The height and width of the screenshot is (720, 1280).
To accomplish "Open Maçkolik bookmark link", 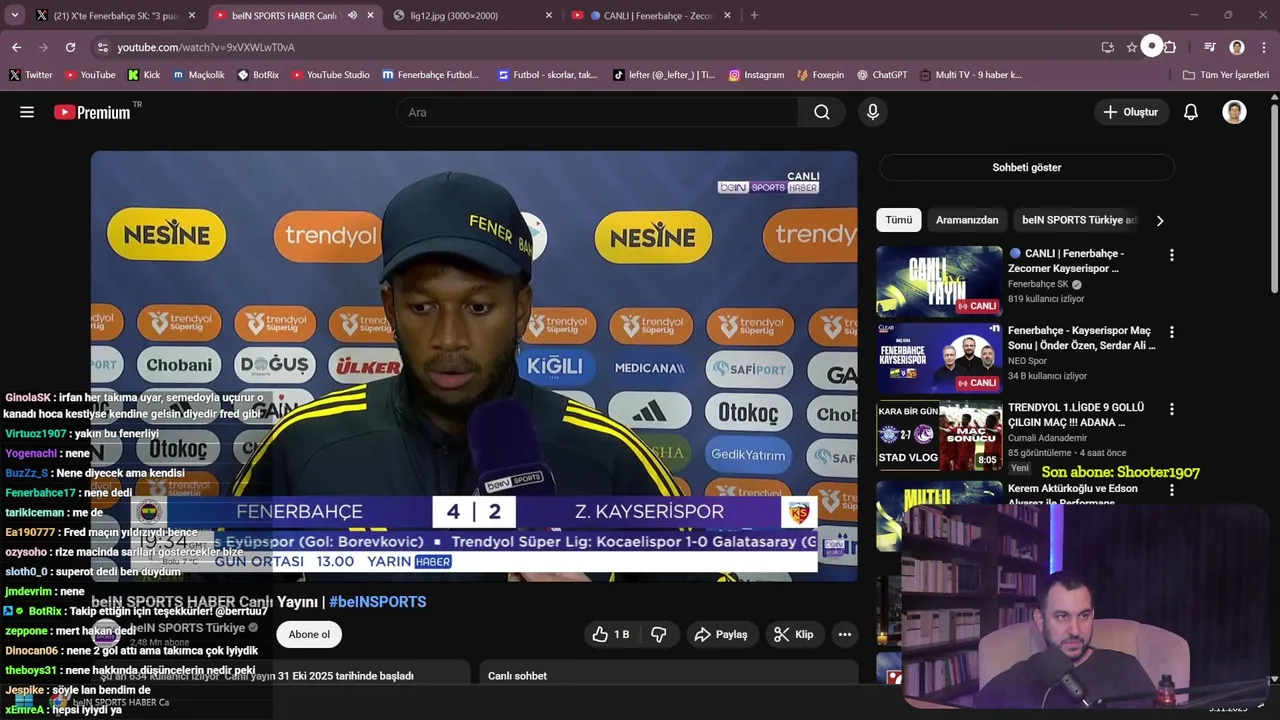I will coord(198,75).
